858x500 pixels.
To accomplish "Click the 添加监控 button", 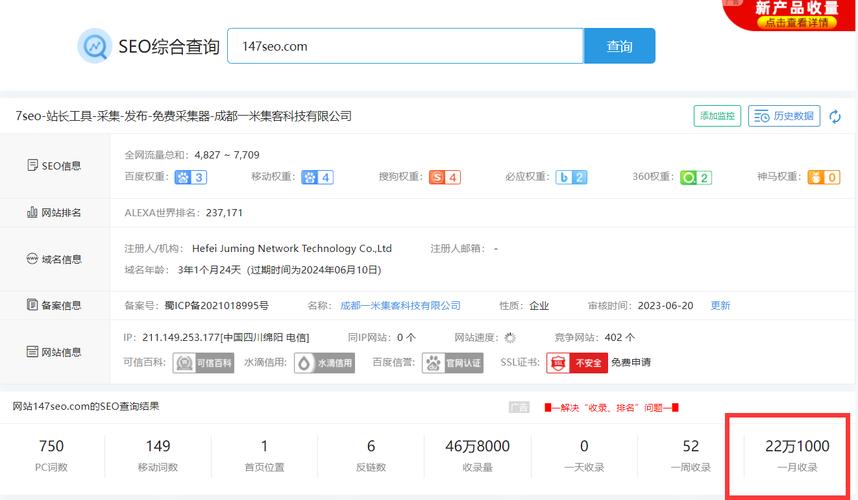I will pos(717,116).
